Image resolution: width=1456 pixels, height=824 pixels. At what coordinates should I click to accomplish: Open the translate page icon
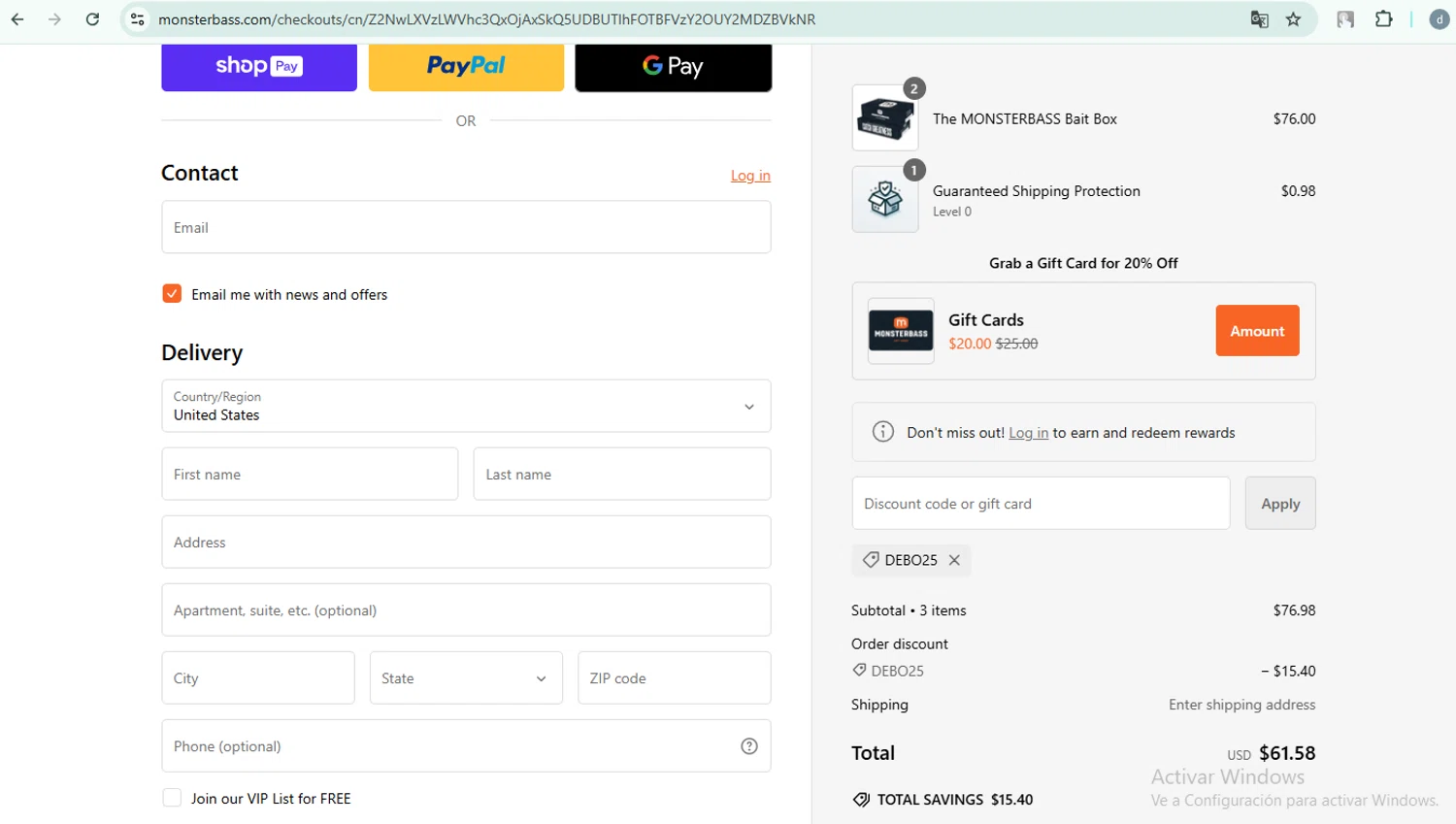click(1259, 19)
